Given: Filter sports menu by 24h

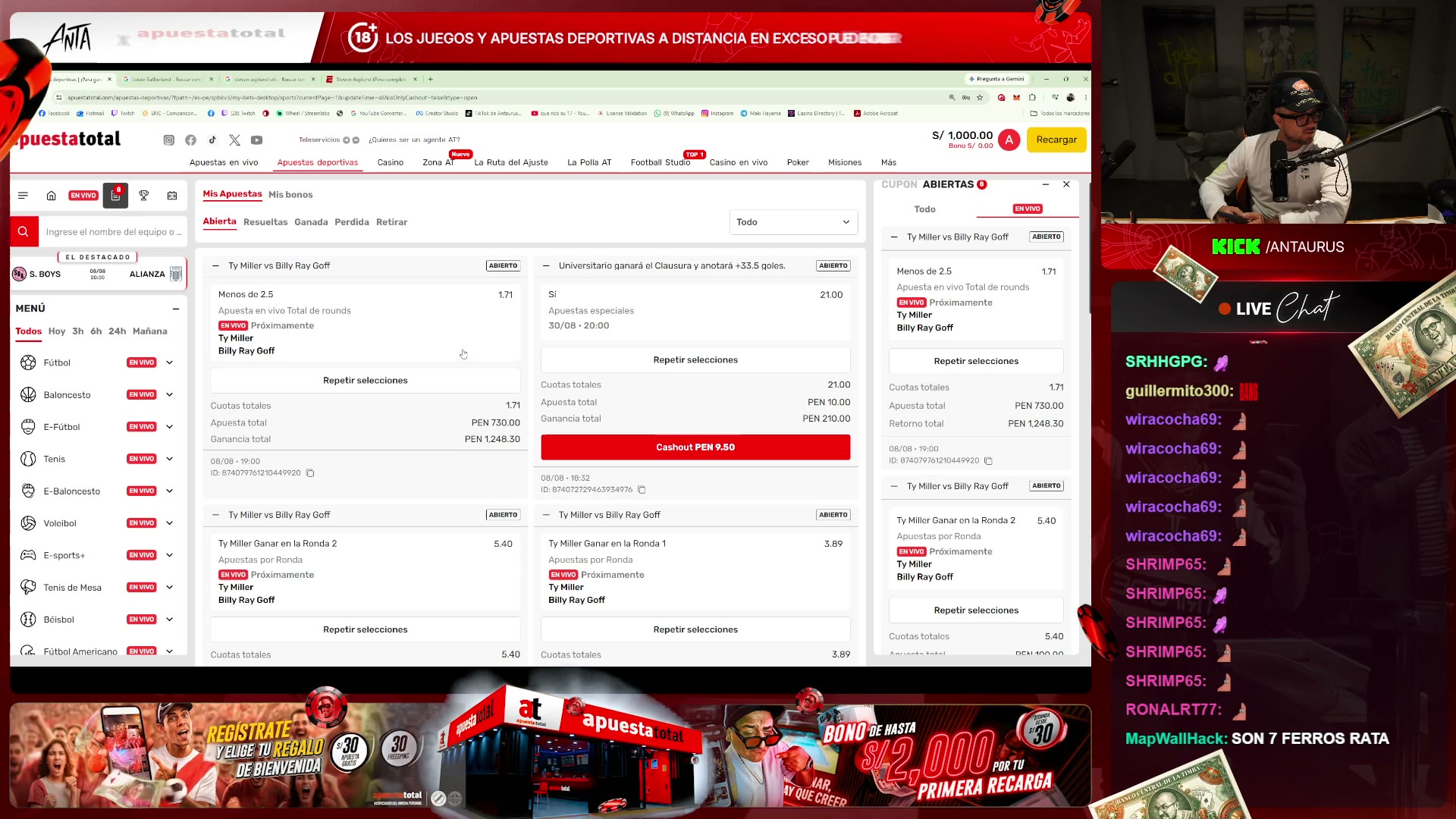Looking at the screenshot, I should coord(118,331).
